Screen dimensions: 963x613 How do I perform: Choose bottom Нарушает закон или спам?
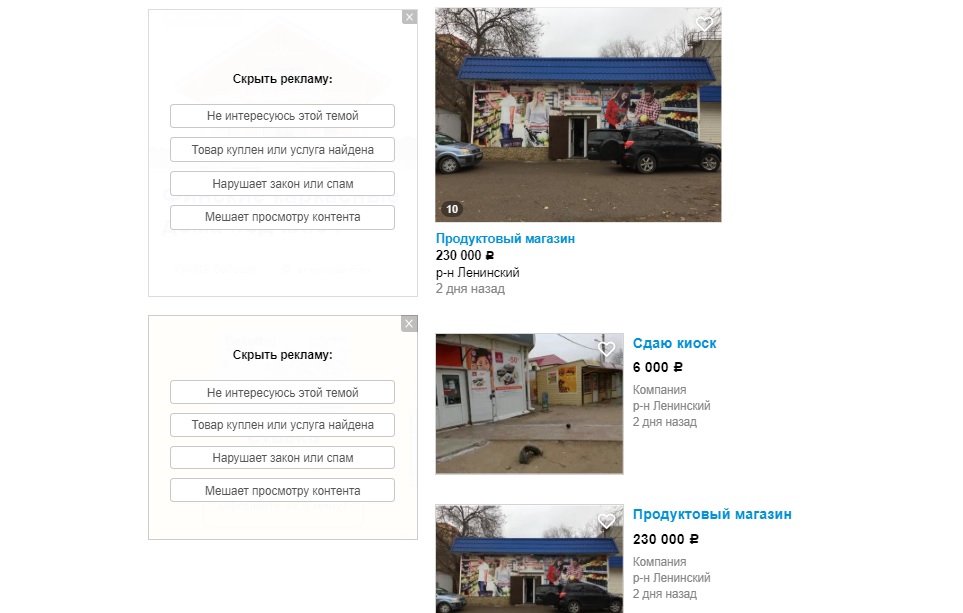[283, 458]
